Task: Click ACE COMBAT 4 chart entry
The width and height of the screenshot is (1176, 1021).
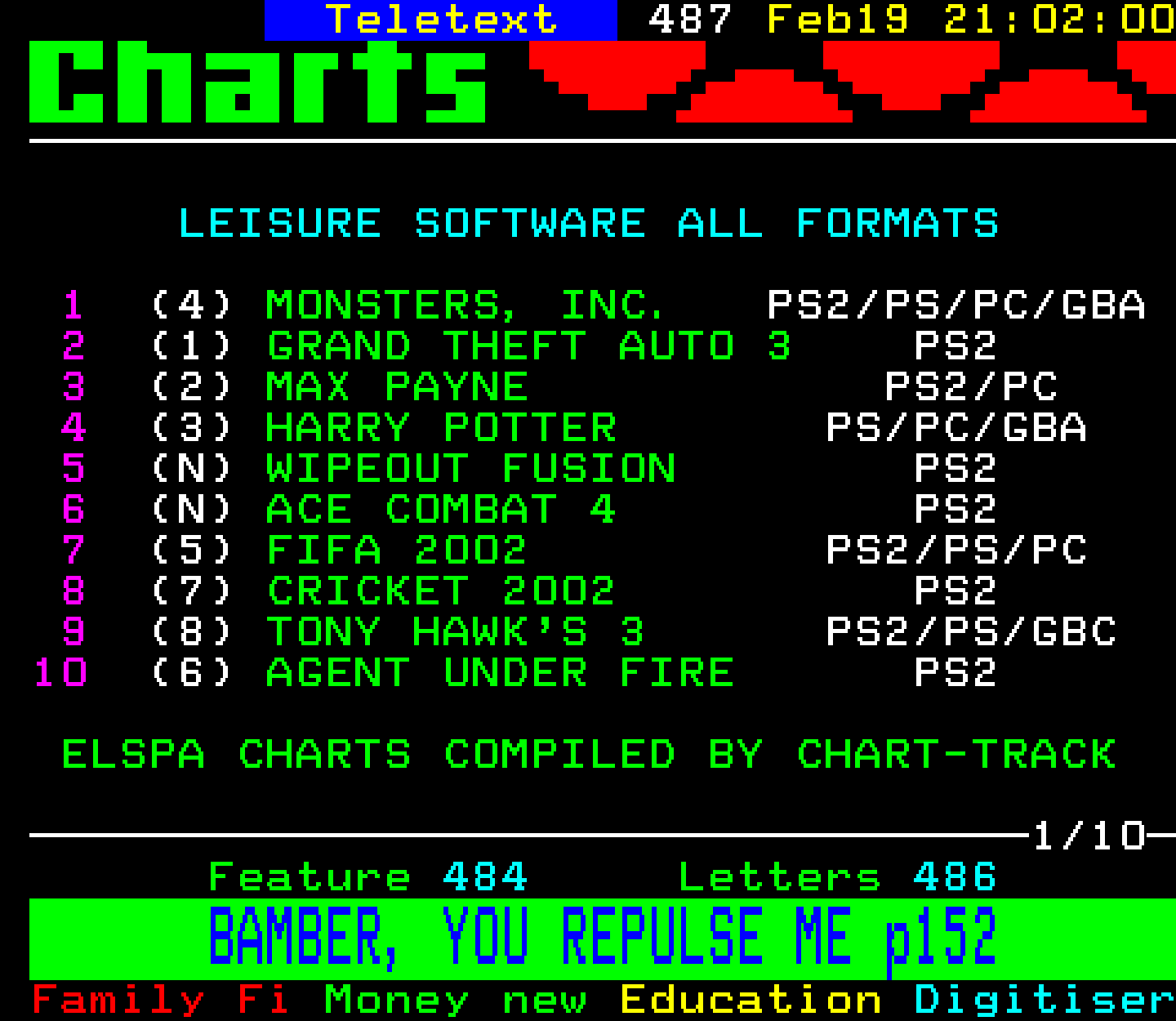Action: pyautogui.click(x=441, y=510)
